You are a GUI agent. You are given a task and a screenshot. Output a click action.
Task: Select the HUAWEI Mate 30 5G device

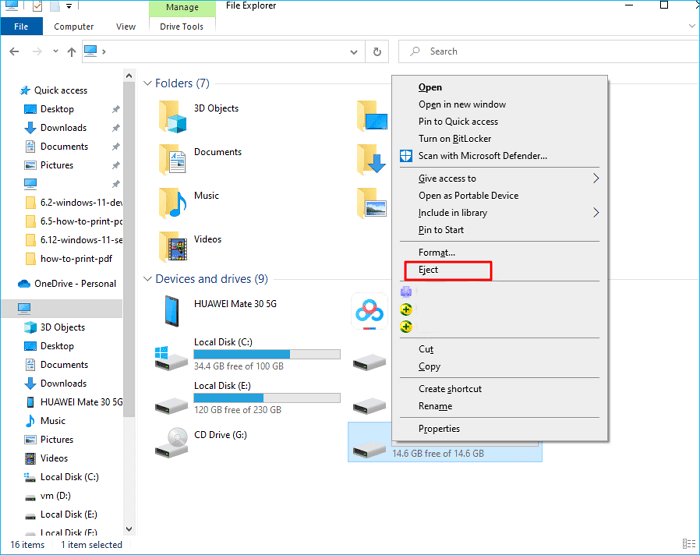click(172, 311)
